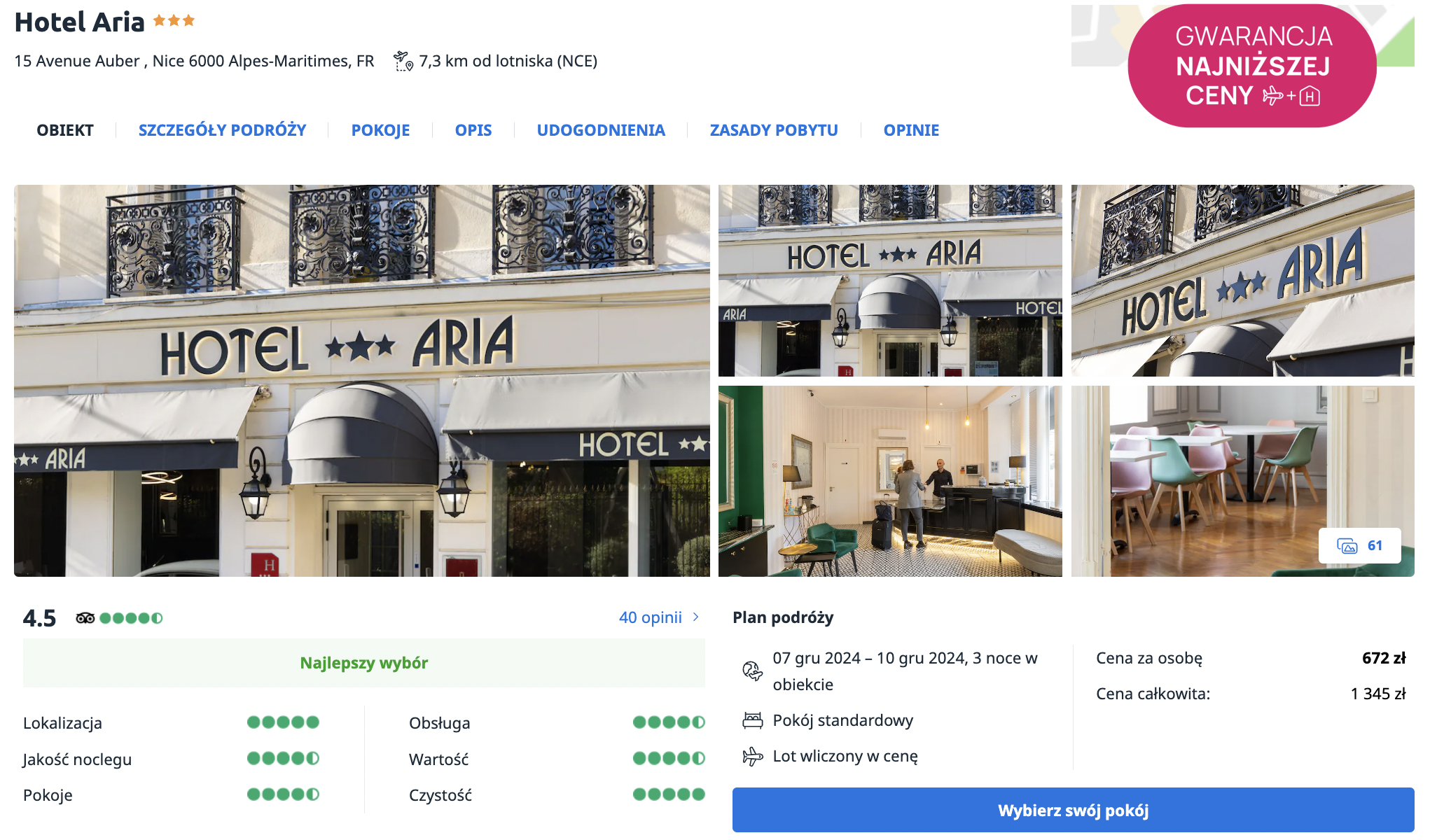This screenshot has width=1430, height=840.
Task: Open the 40 opinii reviews link
Action: pyautogui.click(x=650, y=617)
